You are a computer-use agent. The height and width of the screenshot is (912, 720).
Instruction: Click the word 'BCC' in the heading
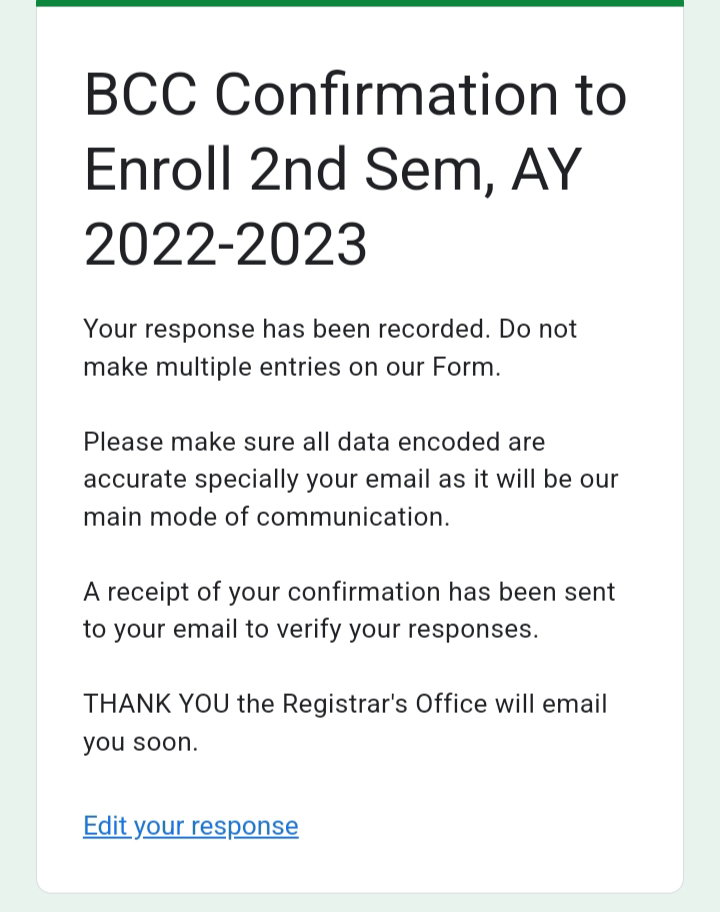(141, 94)
